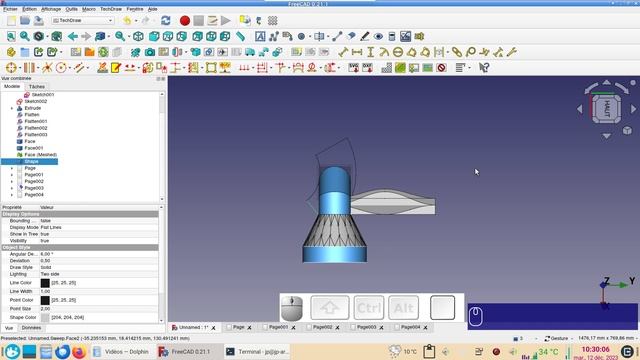640x360 pixels.
Task: Open the Macro menu
Action: [x=89, y=9]
